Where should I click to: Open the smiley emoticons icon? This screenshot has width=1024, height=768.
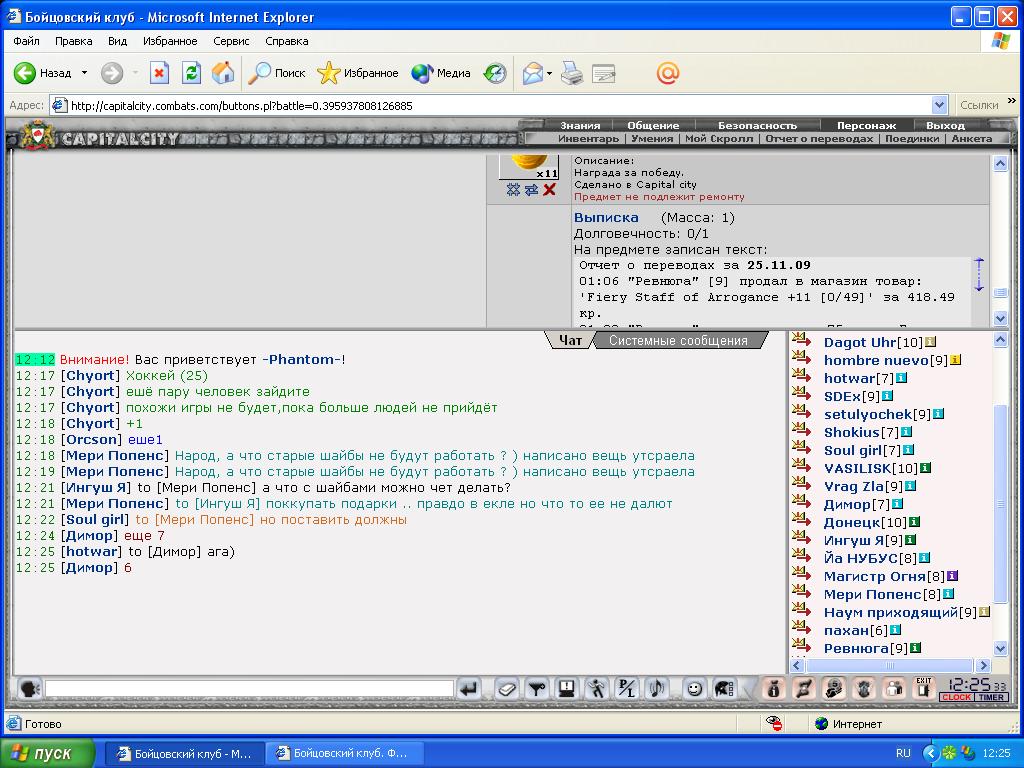[694, 688]
